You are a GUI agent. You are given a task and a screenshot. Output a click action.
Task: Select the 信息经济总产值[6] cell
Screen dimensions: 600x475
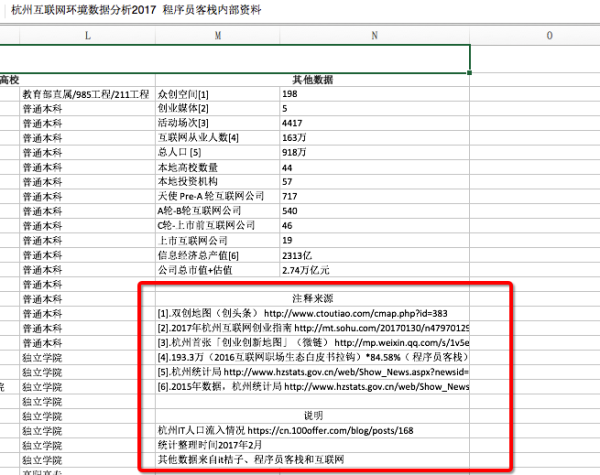[218, 255]
